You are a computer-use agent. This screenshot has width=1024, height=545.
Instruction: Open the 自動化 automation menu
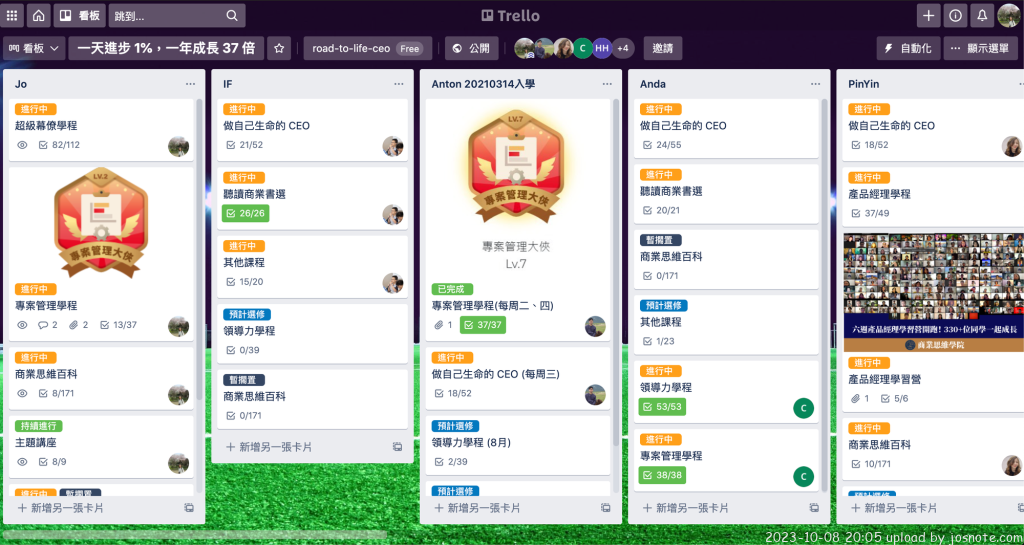(x=908, y=48)
